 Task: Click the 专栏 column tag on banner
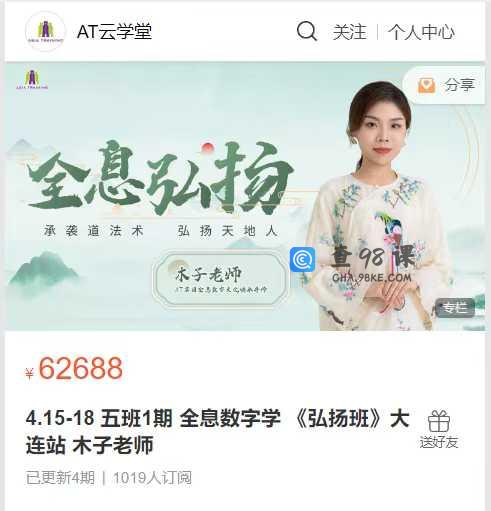pyautogui.click(x=455, y=307)
